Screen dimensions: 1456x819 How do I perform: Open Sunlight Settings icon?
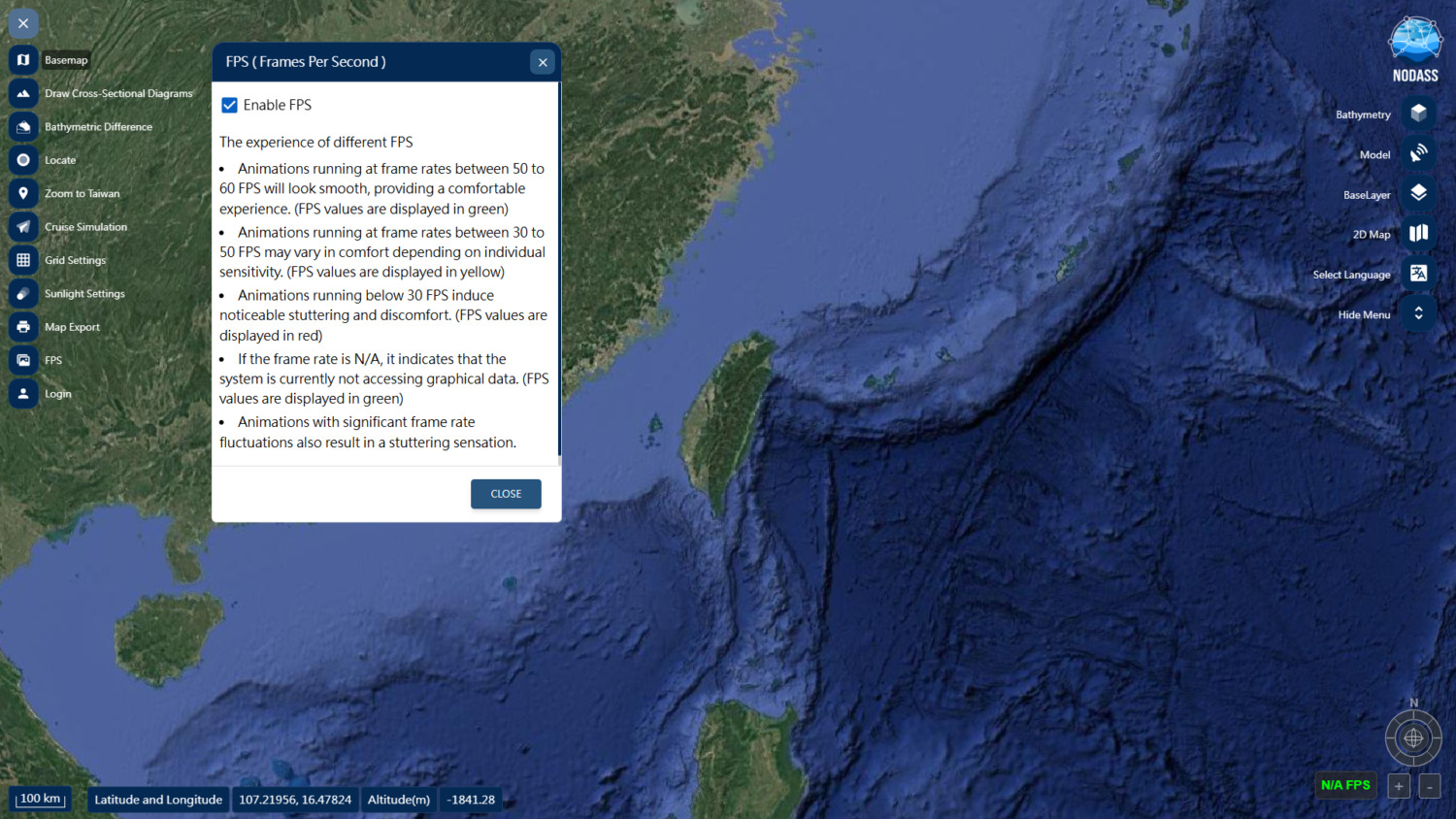(23, 294)
